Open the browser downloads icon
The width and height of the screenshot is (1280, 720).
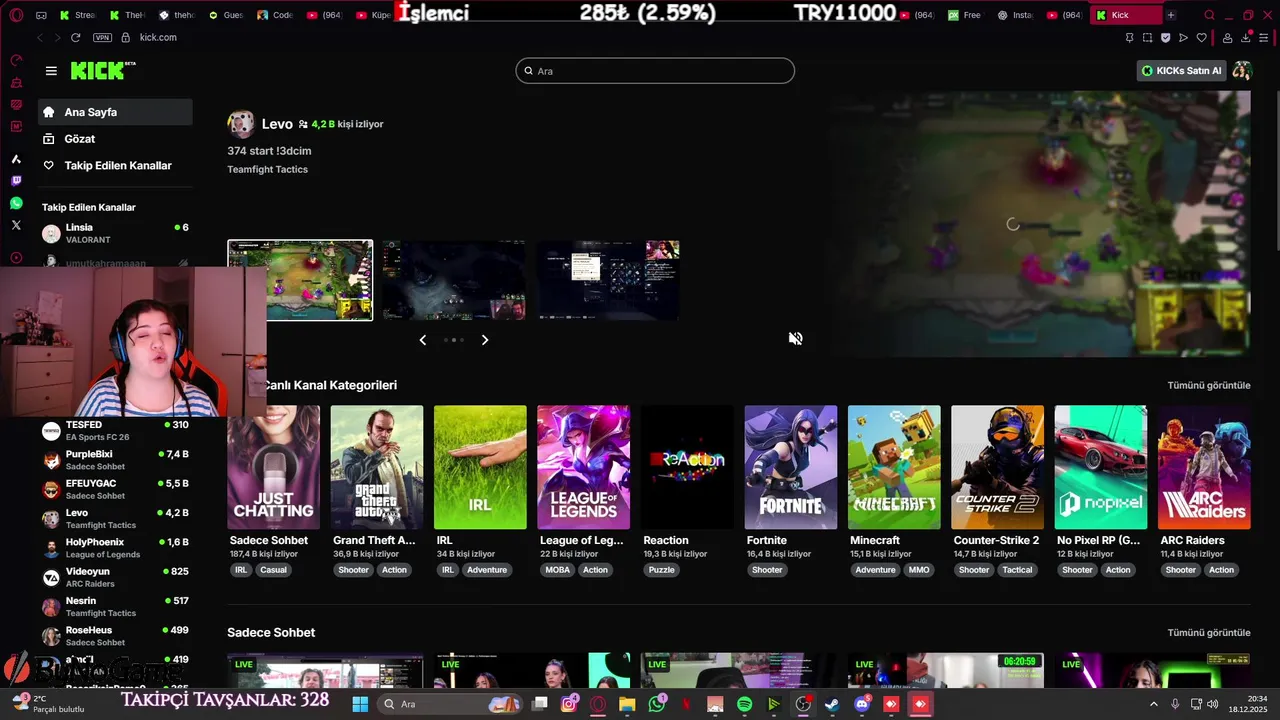1246,37
